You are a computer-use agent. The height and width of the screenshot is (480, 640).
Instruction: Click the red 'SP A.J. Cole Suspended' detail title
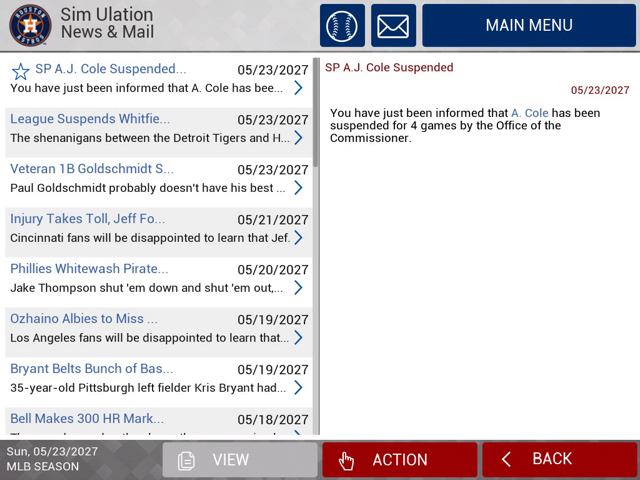389,67
